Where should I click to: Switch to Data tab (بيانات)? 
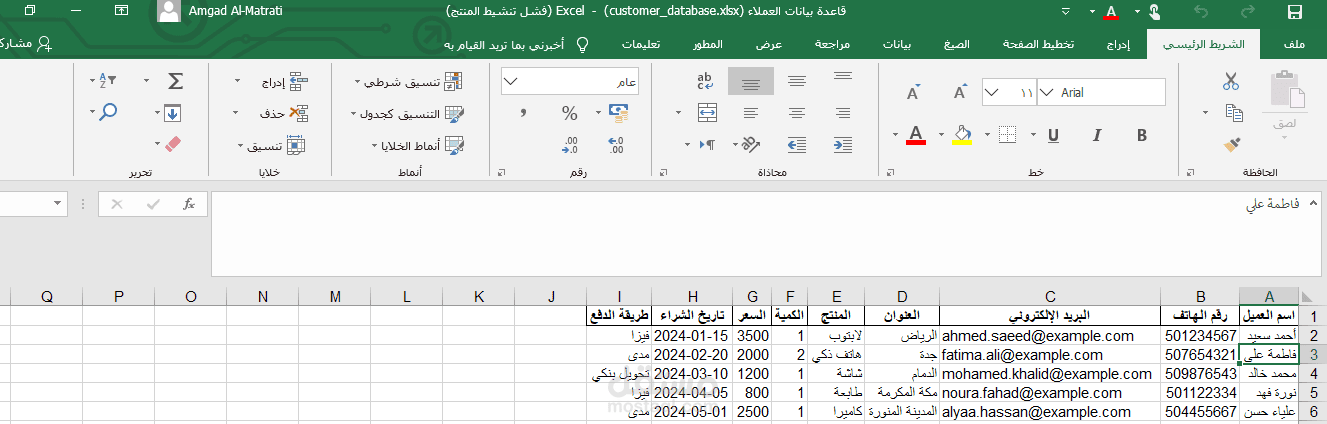[897, 45]
